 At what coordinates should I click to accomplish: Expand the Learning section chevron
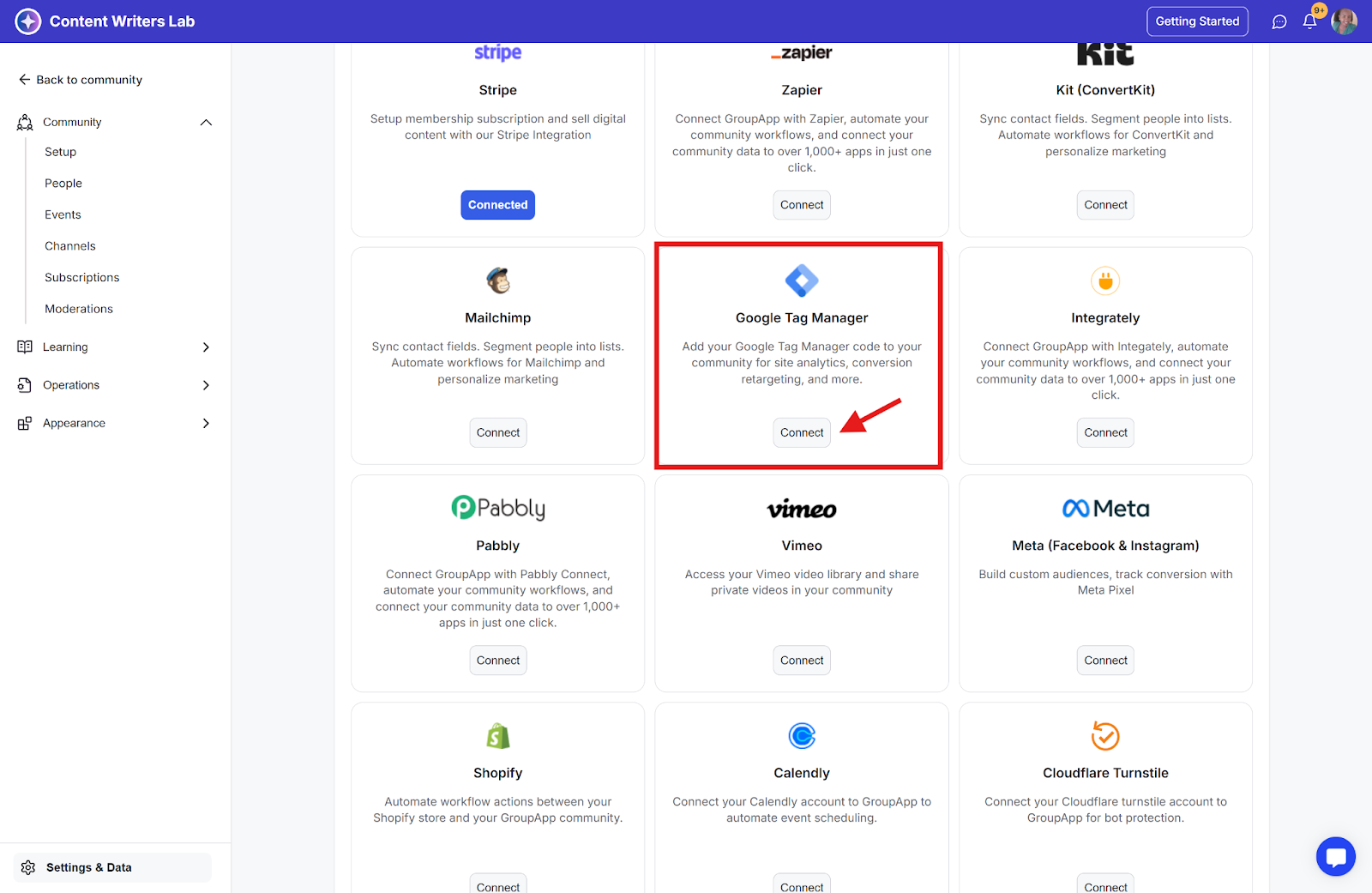206,347
